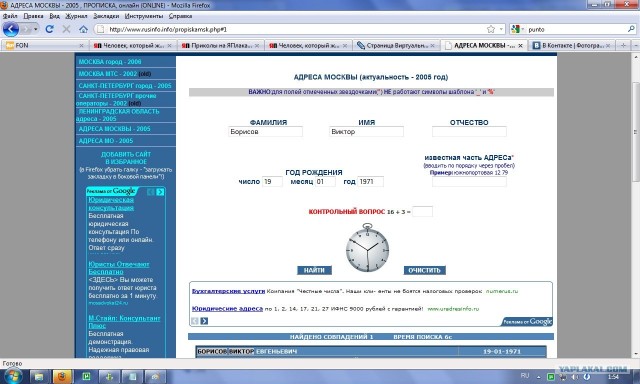The height and width of the screenshot is (384, 640).
Task: Bookmark this page with the star icon
Action: 491,29
